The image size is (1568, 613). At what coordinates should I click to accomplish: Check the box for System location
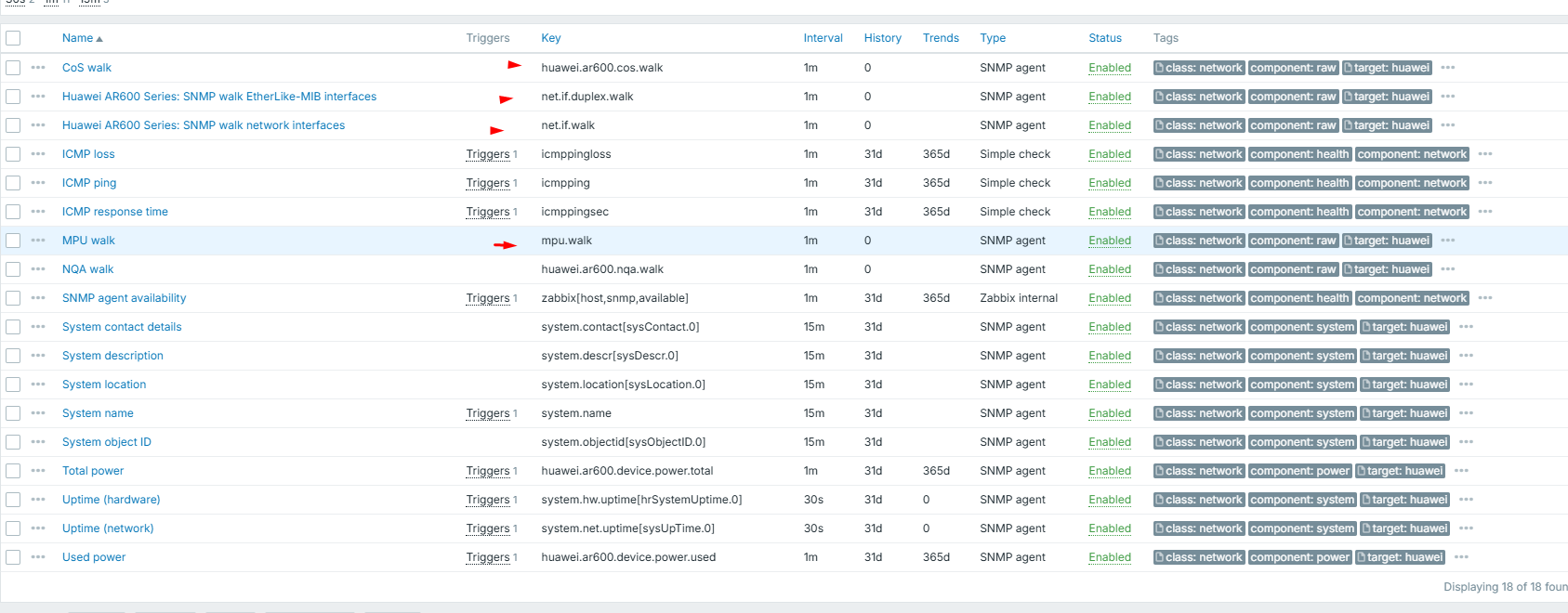tap(13, 385)
